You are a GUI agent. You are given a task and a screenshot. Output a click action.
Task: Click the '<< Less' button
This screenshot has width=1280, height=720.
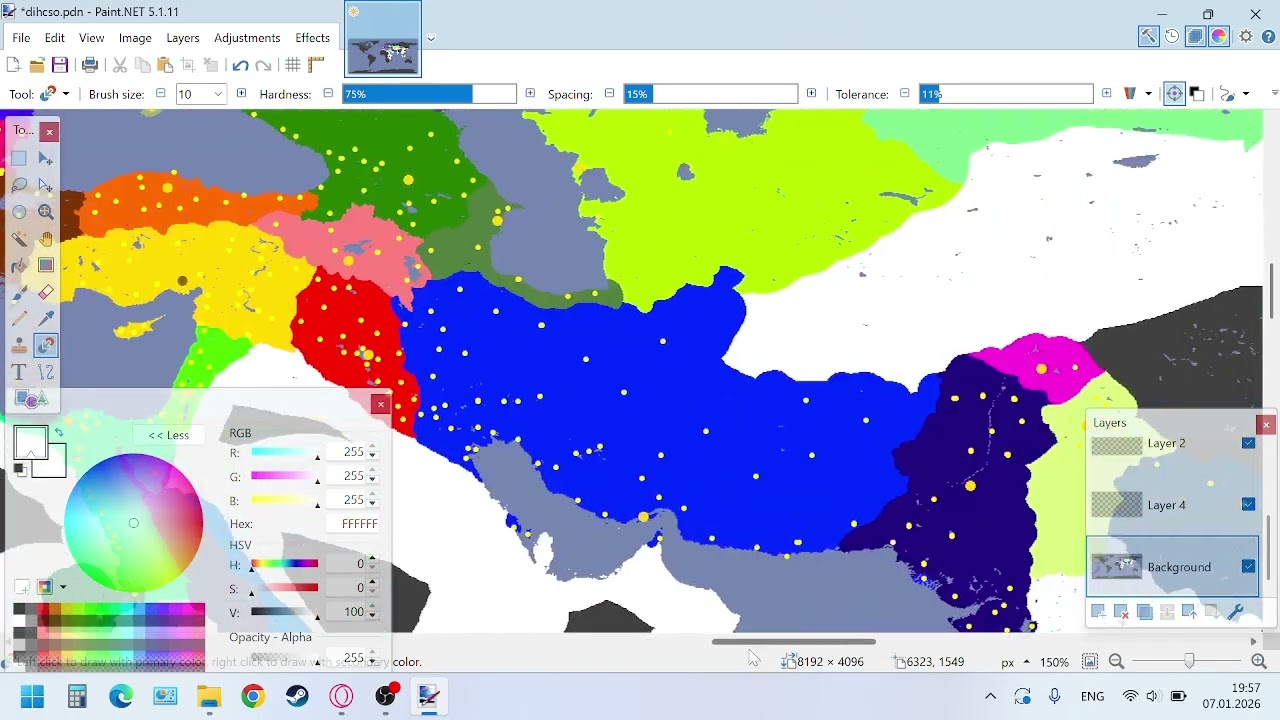tap(169, 435)
